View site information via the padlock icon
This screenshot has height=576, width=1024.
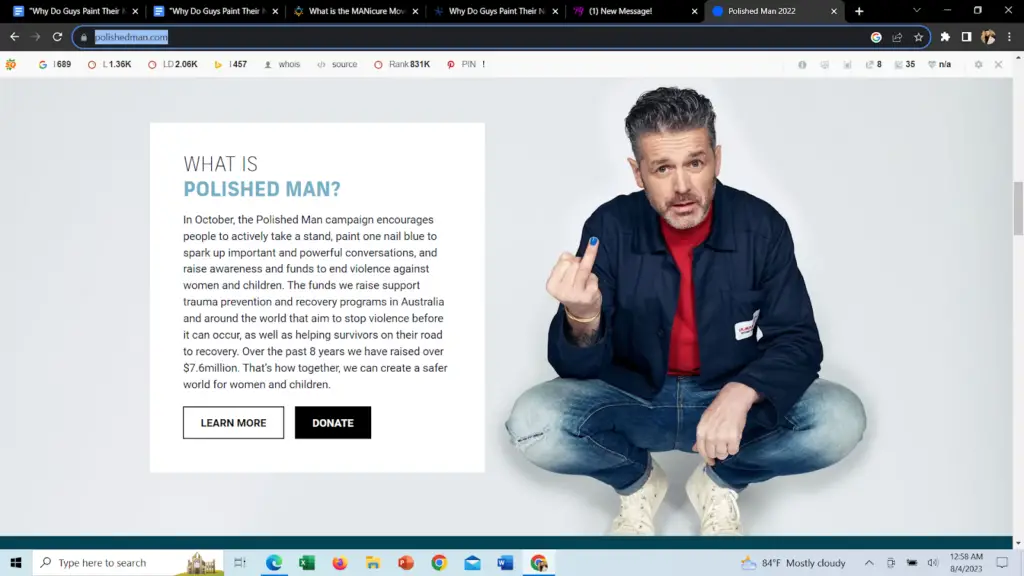point(84,37)
